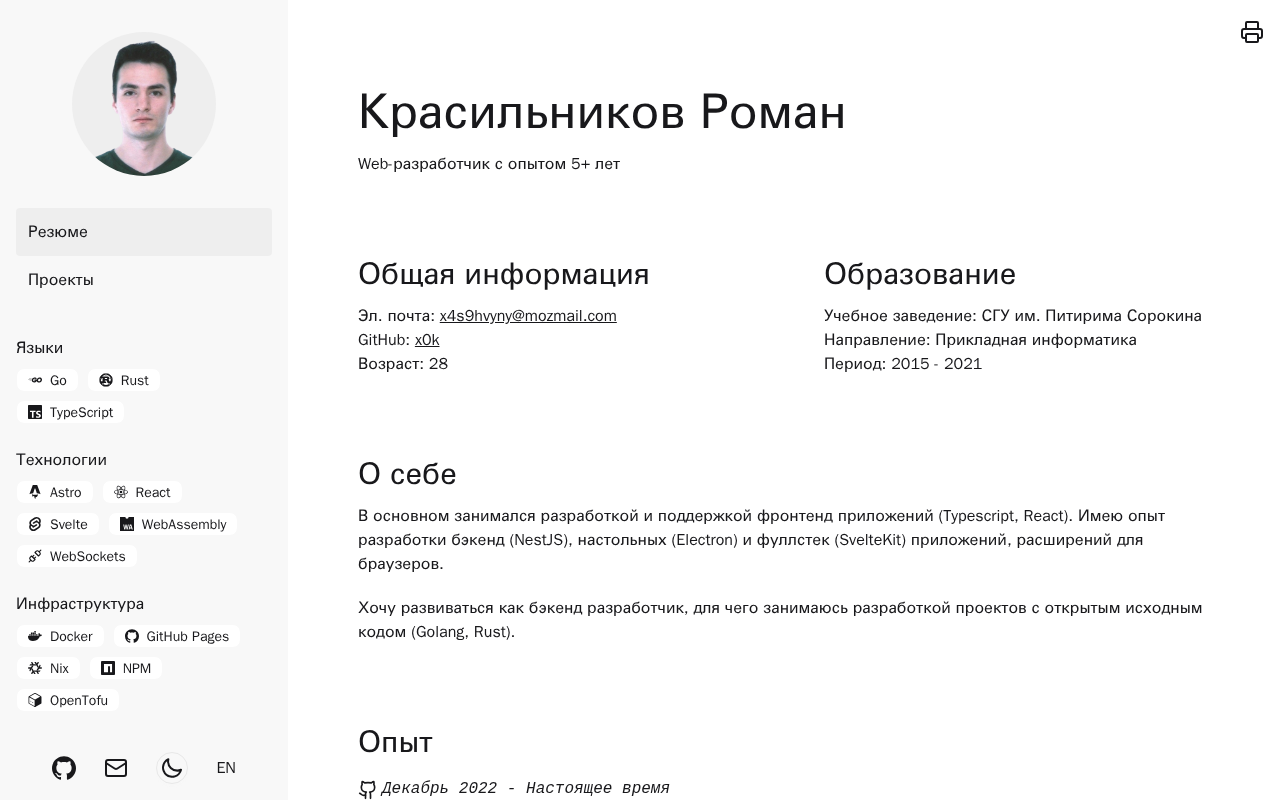Click the Направление: Прикладная информатика line
The image size is (1280, 800).
click(x=980, y=340)
